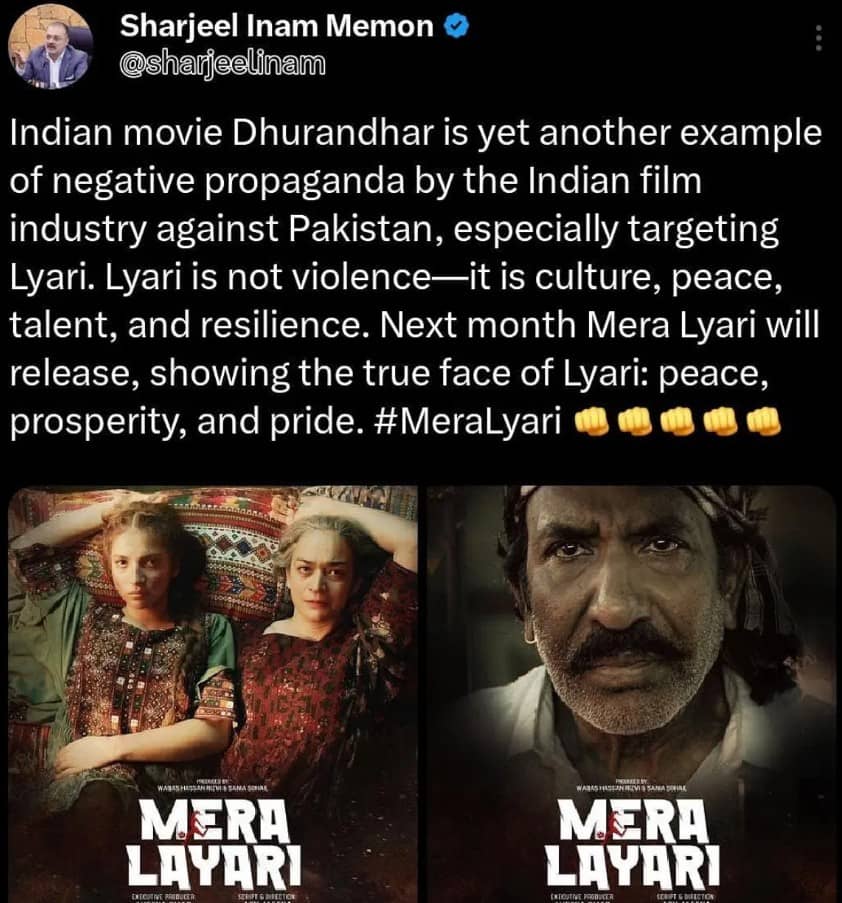This screenshot has height=903, width=842.
Task: Click the middle fist emoji of the five
Action: coord(678,422)
